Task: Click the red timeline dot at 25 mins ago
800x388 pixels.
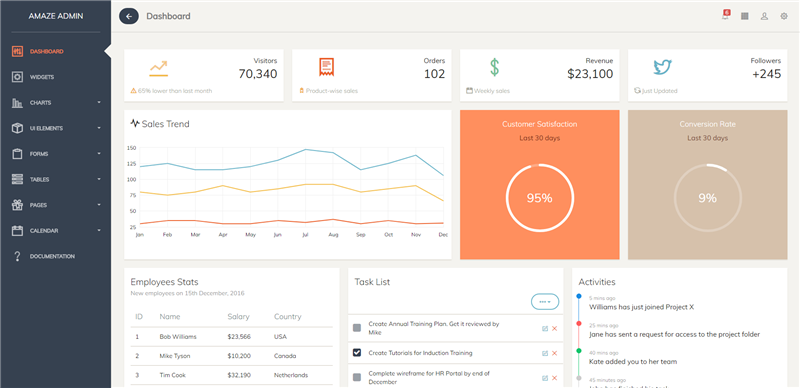Action: click(579, 323)
